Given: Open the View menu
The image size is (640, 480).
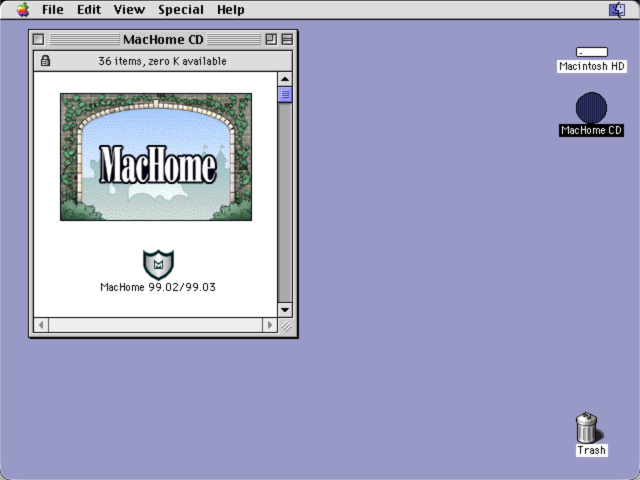Looking at the screenshot, I should (129, 9).
